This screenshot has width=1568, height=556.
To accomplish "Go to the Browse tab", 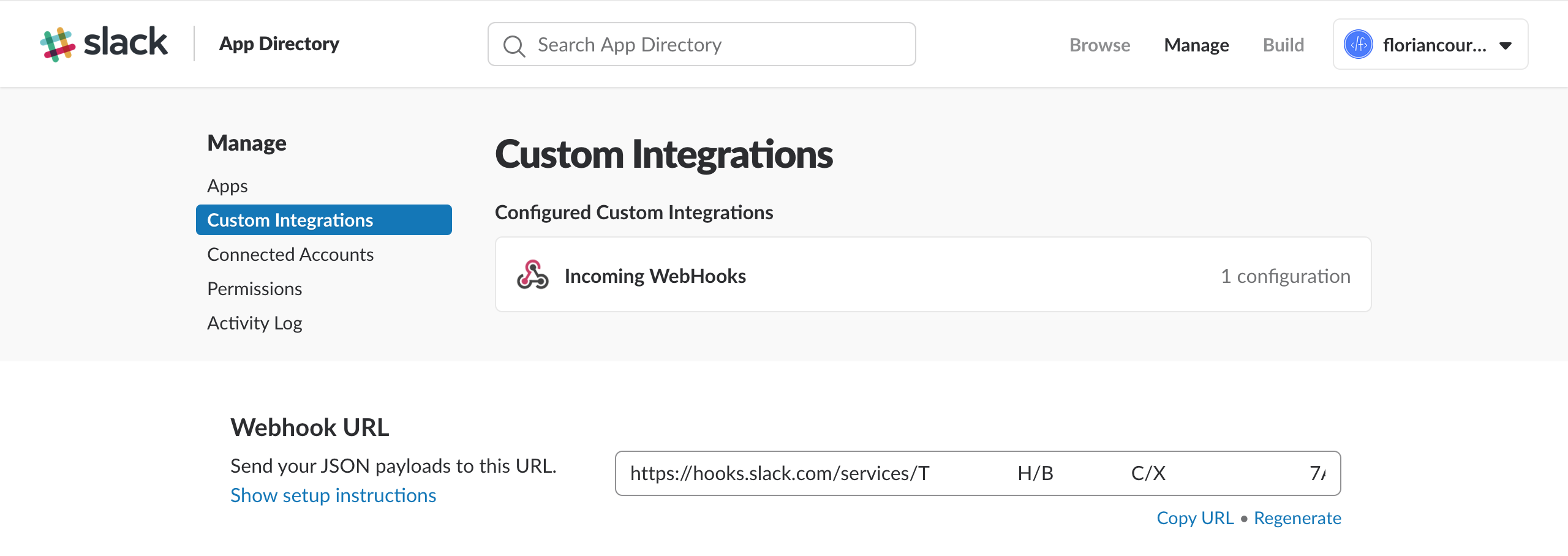I will (x=1099, y=45).
